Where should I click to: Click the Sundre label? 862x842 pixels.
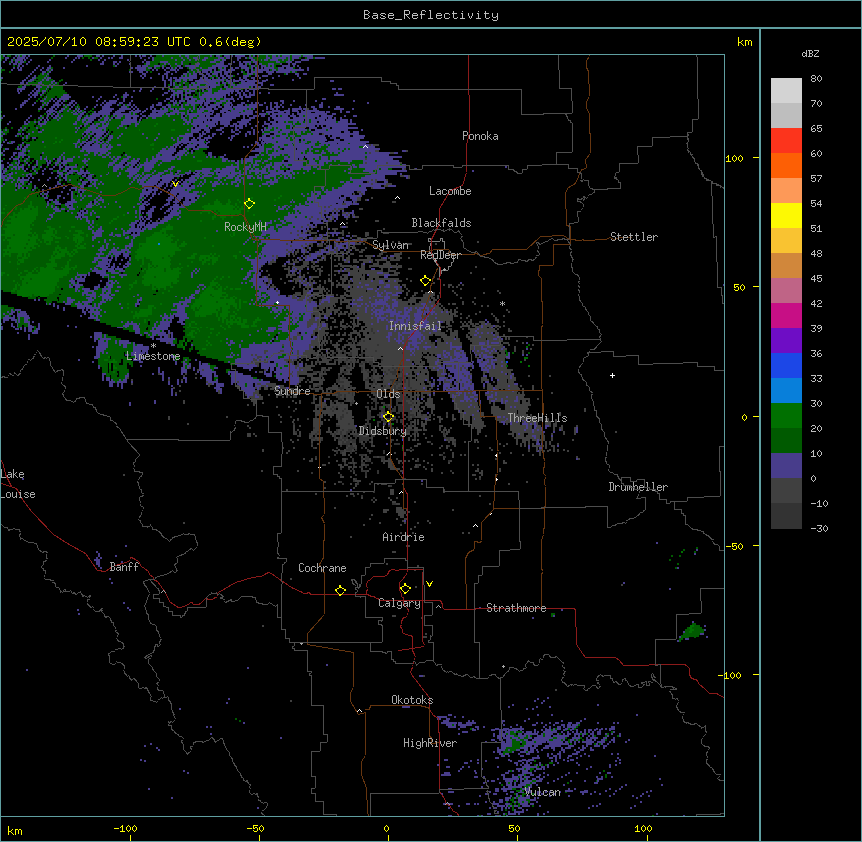click(292, 391)
